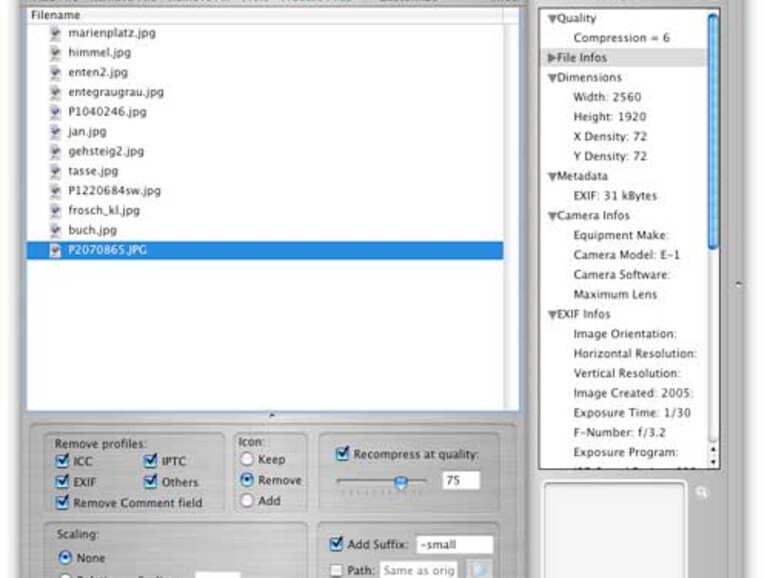Collapse the Dimensions section
This screenshot has height=578, width=770.
552,78
